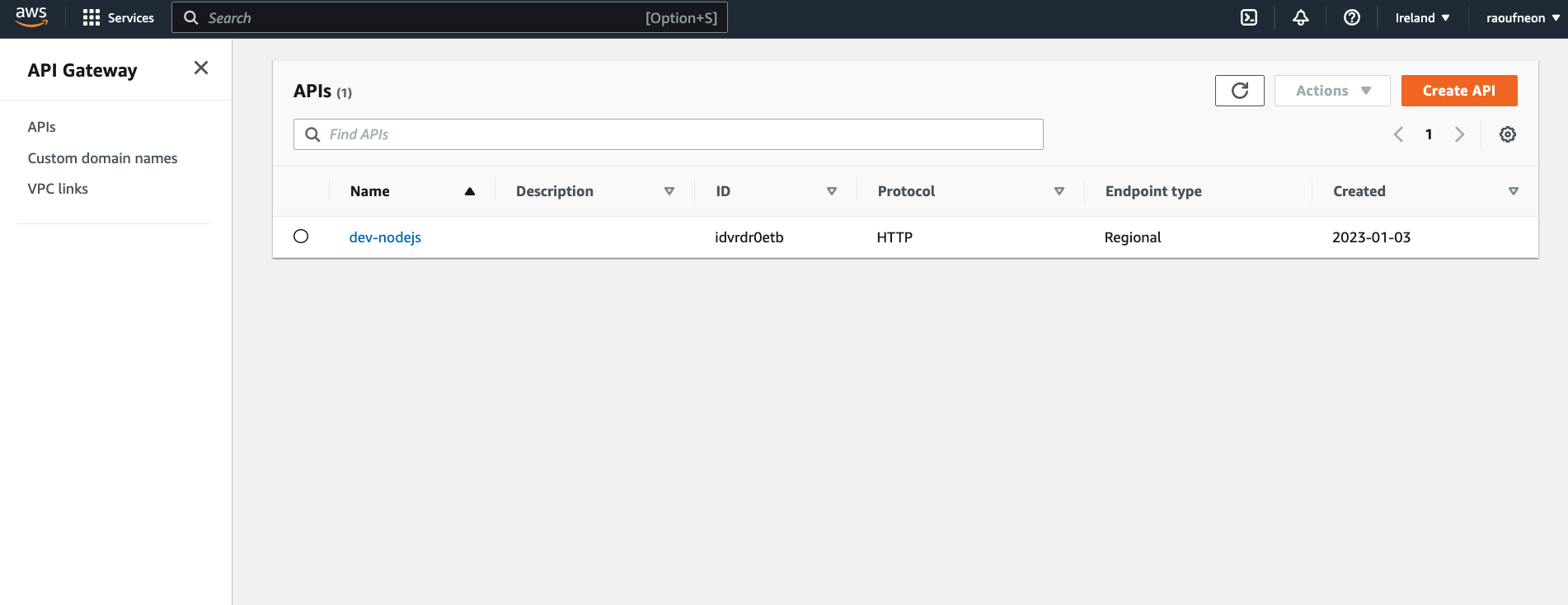Close the API Gateway side panel

[x=201, y=68]
